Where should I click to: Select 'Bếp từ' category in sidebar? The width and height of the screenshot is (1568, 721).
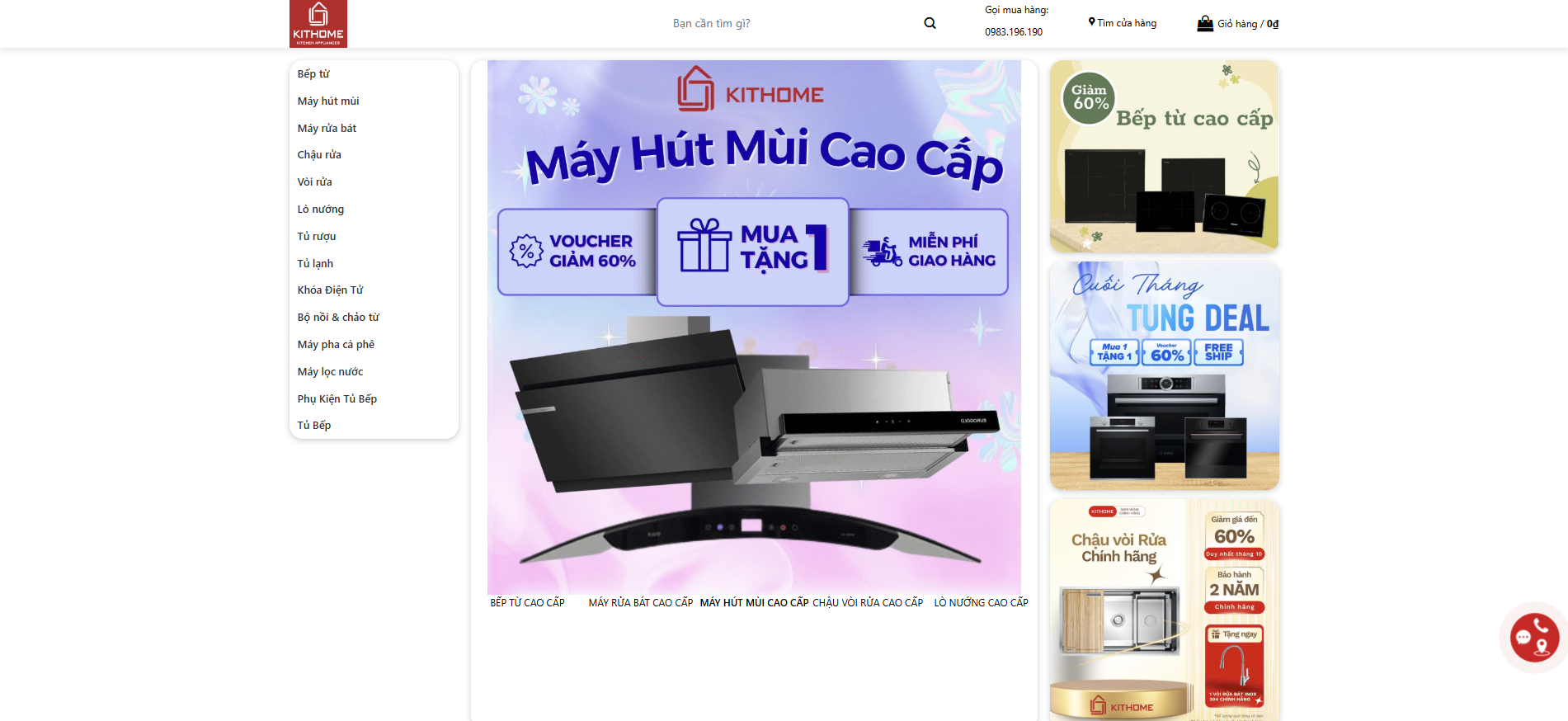click(x=313, y=74)
